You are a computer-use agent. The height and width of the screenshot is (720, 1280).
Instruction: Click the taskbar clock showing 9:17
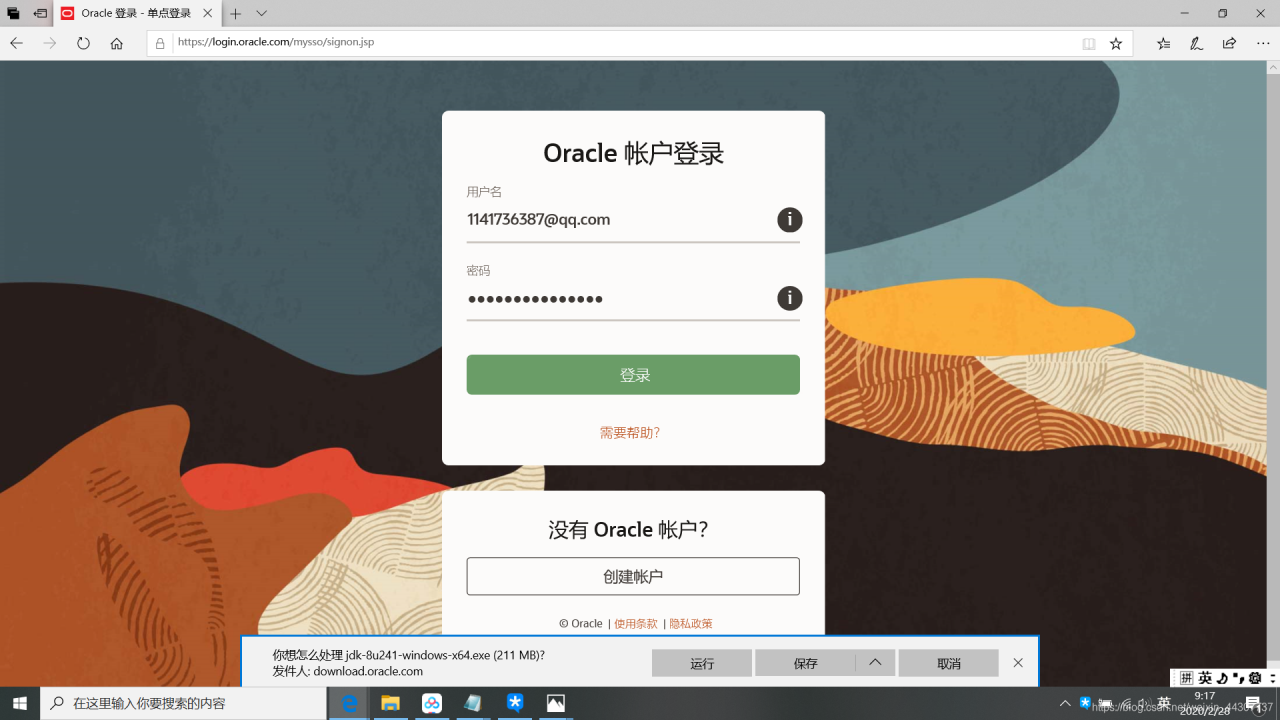click(x=1203, y=703)
